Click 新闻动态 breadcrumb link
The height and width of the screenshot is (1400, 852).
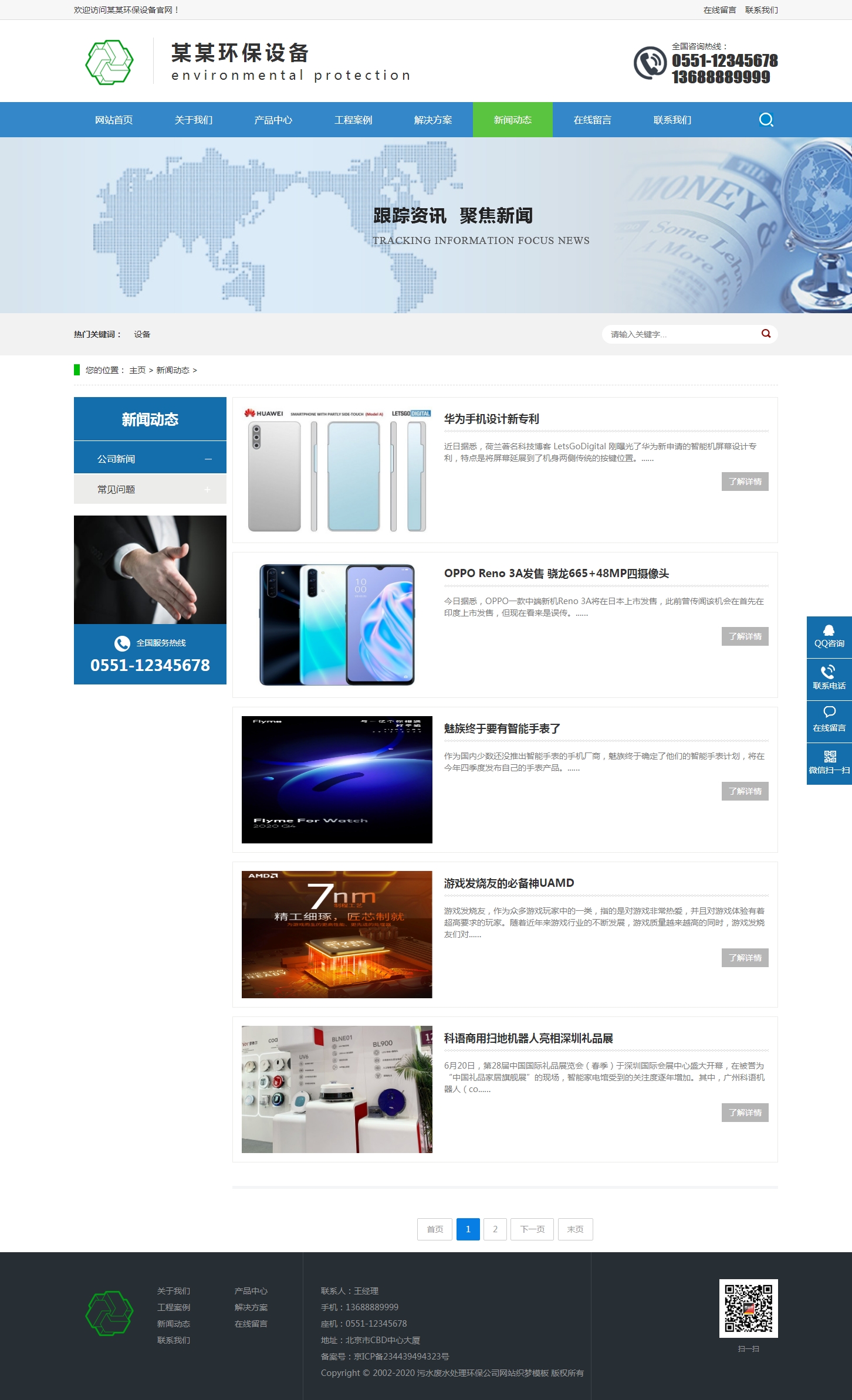pyautogui.click(x=173, y=370)
